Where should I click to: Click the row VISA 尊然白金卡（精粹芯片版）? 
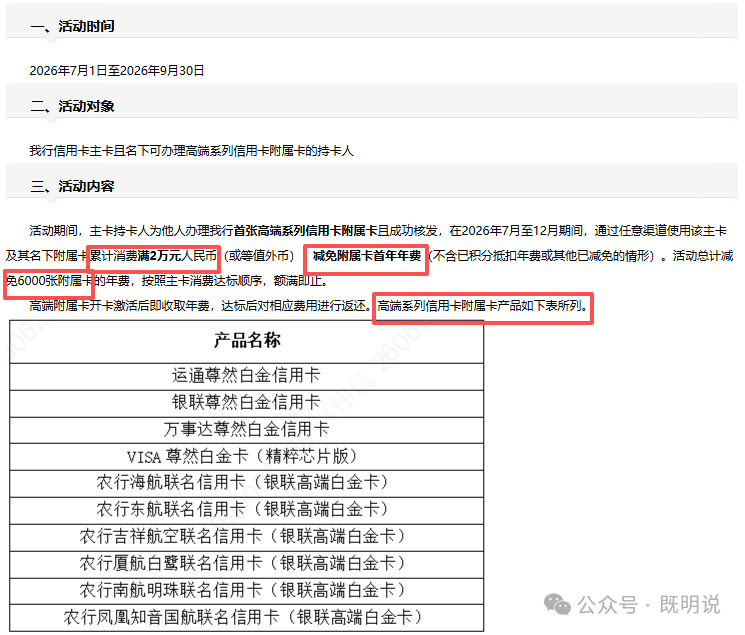coord(247,457)
